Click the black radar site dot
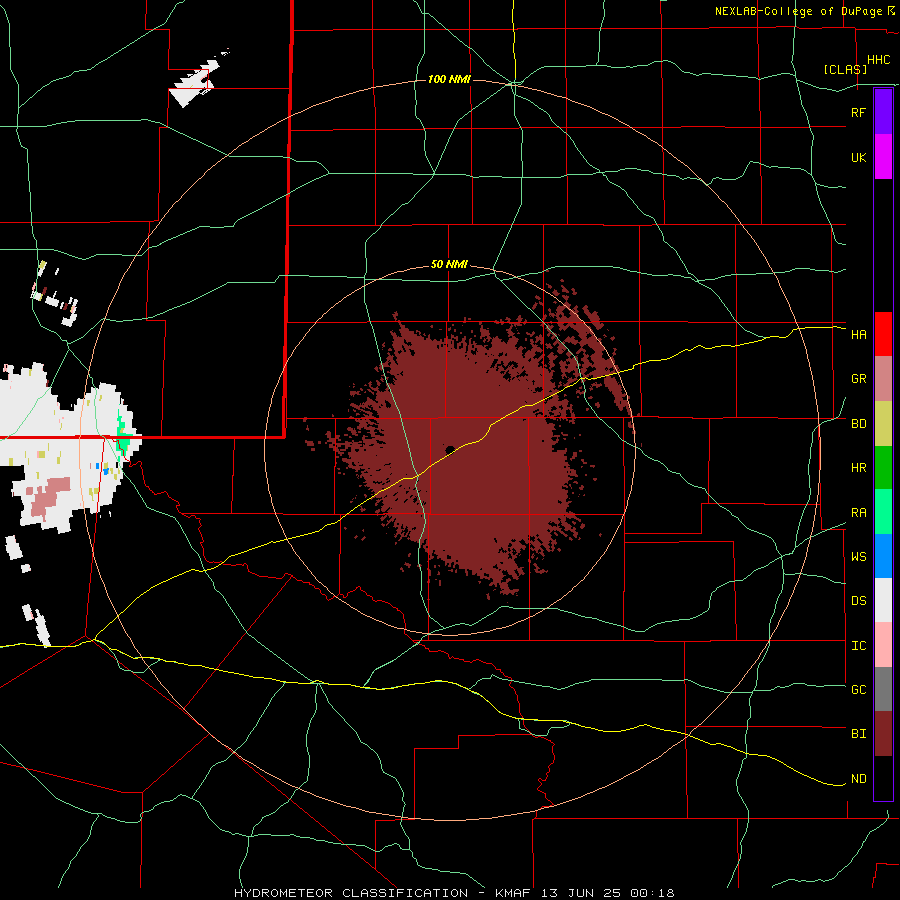This screenshot has width=900, height=900. click(450, 450)
